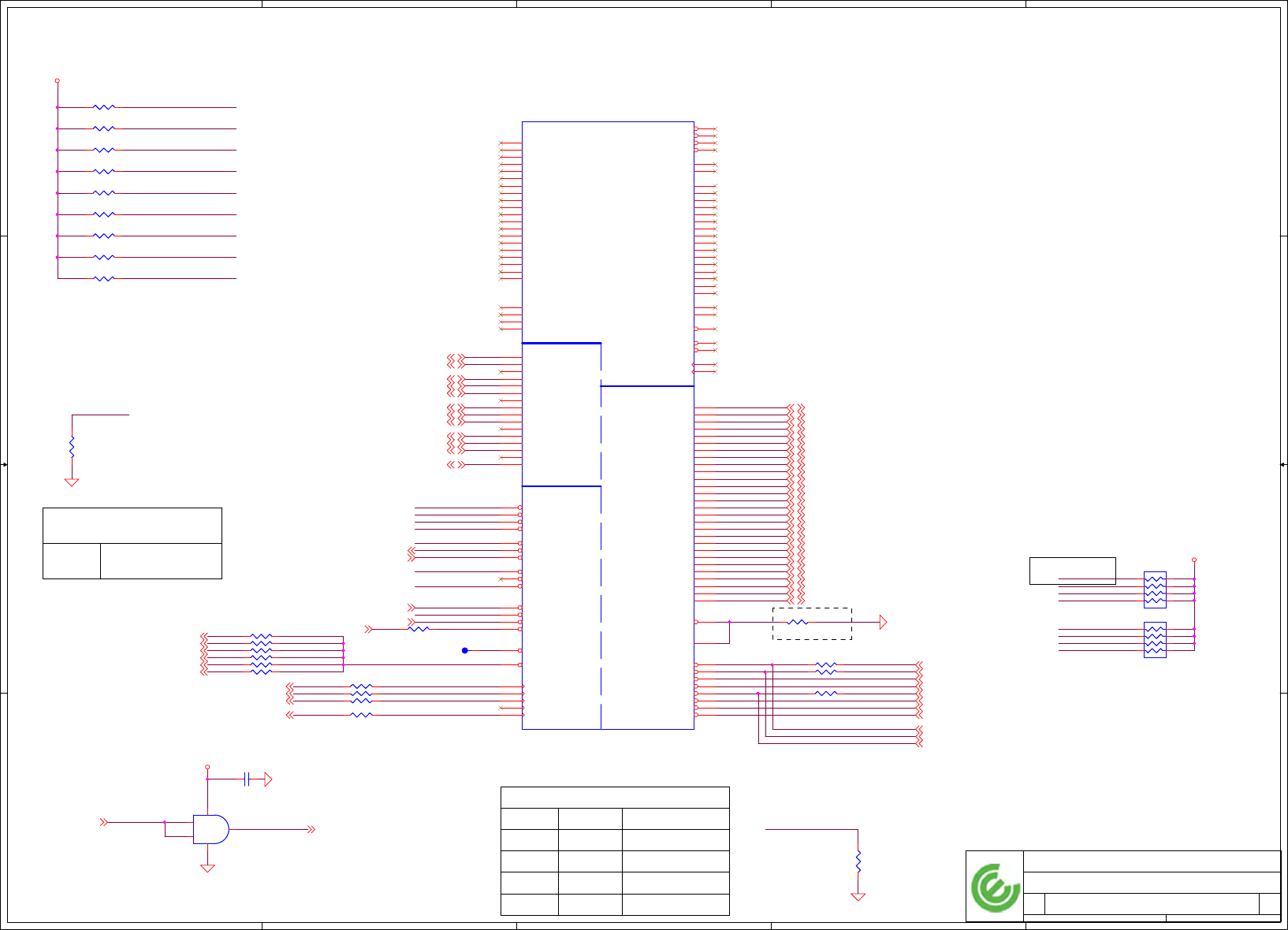Click the empty label box beside the resistor packs
The image size is (1288, 930).
tap(1072, 571)
